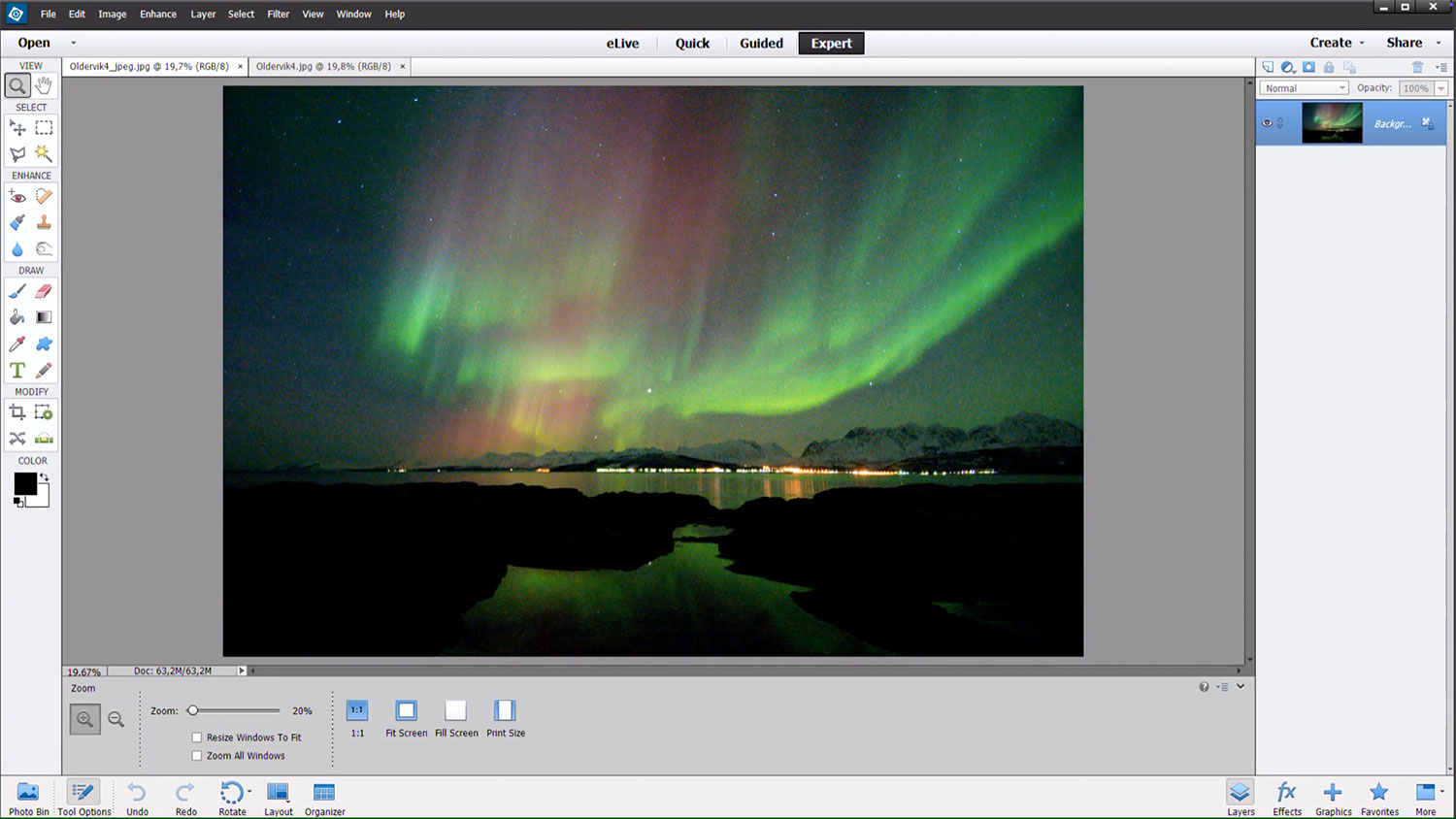Pick the Red Eye Removal tool
The image size is (1456, 819).
[x=17, y=196]
